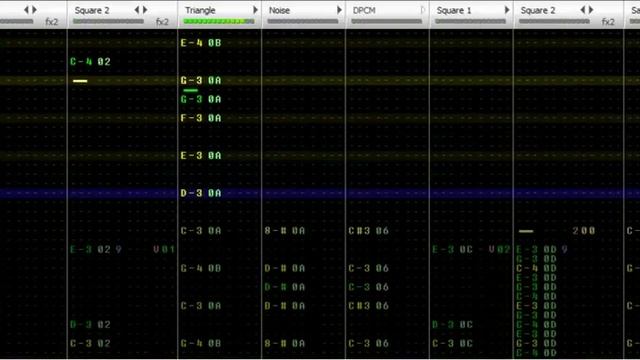Select the green note-cut dash in Triangle

[x=191, y=90]
